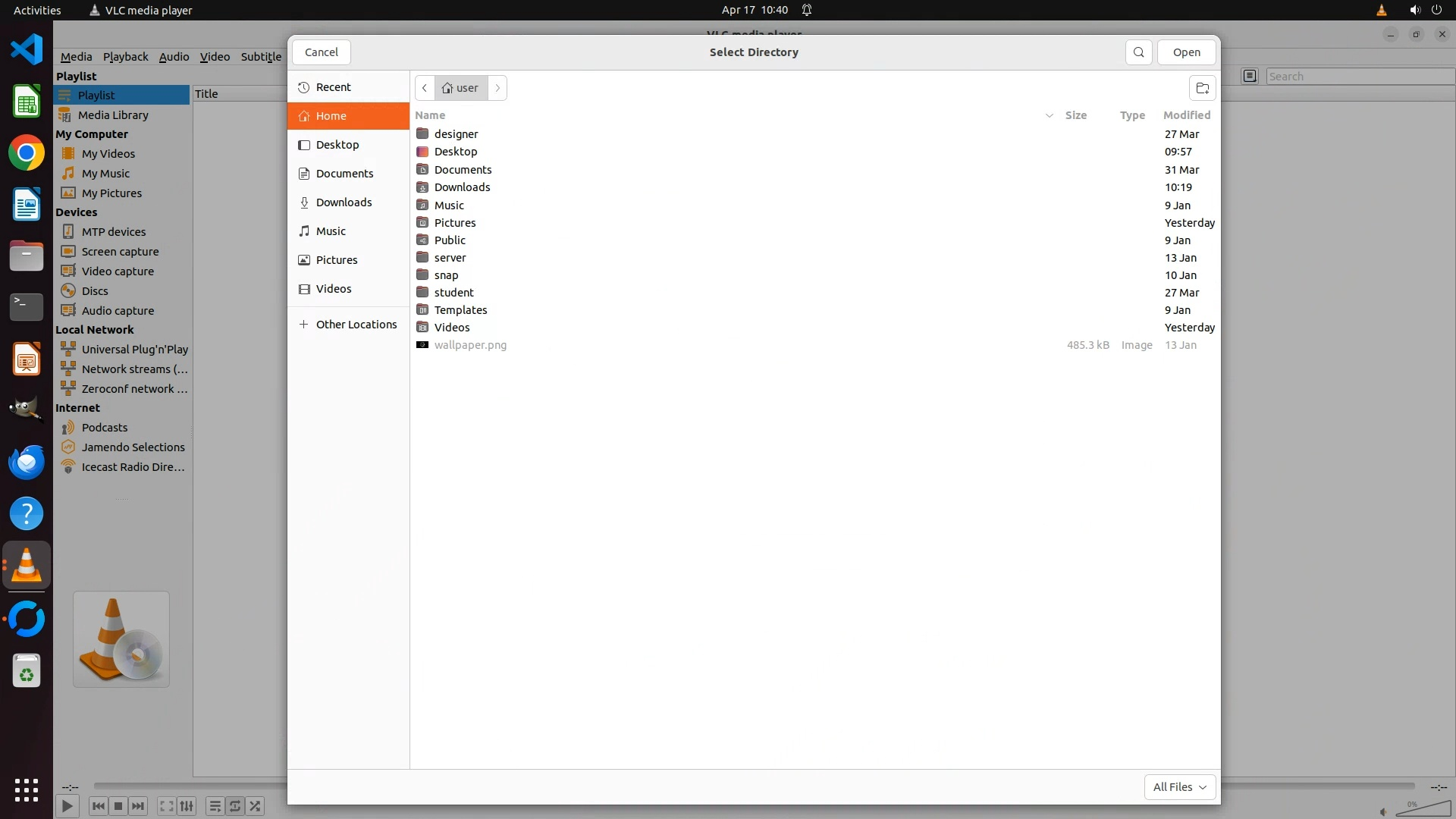The image size is (1456, 819).
Task: Open the Audio menu
Action: click(x=174, y=57)
